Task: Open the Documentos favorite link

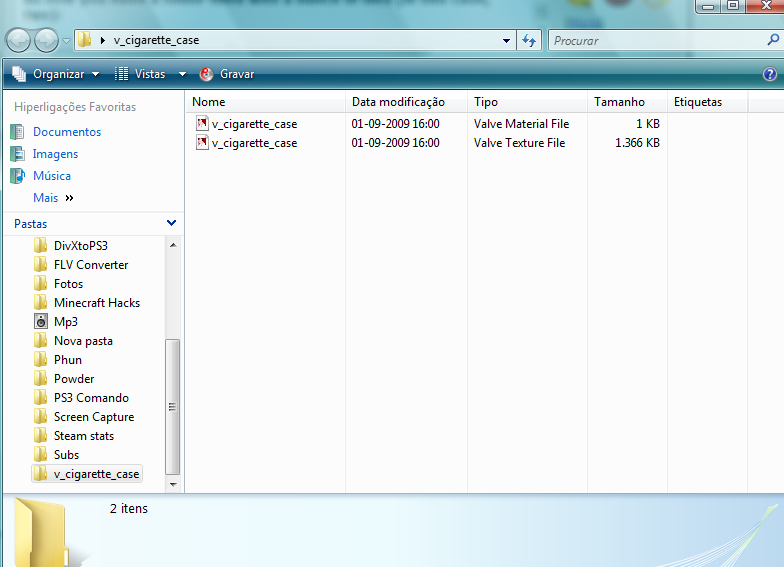Action: 67,132
